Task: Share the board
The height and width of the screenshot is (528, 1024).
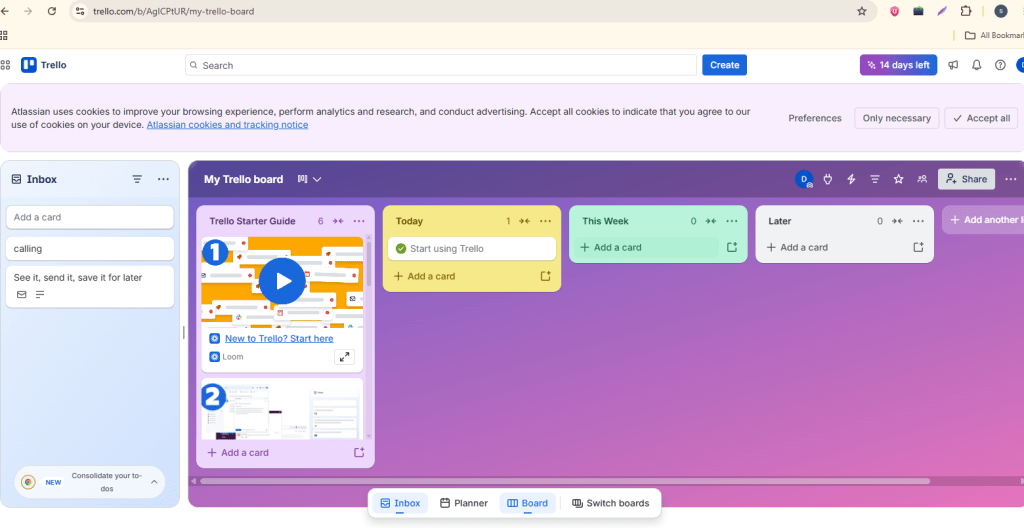Action: pos(967,179)
